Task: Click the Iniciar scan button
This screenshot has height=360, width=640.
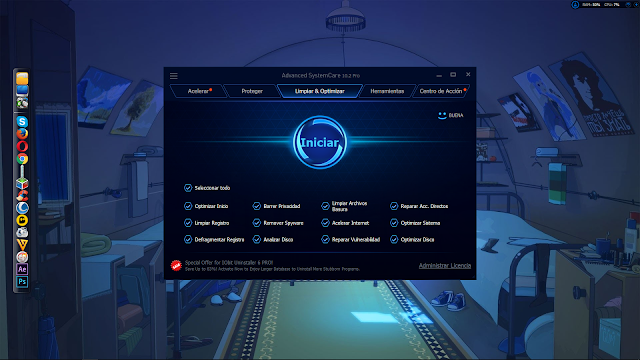Action: click(320, 142)
